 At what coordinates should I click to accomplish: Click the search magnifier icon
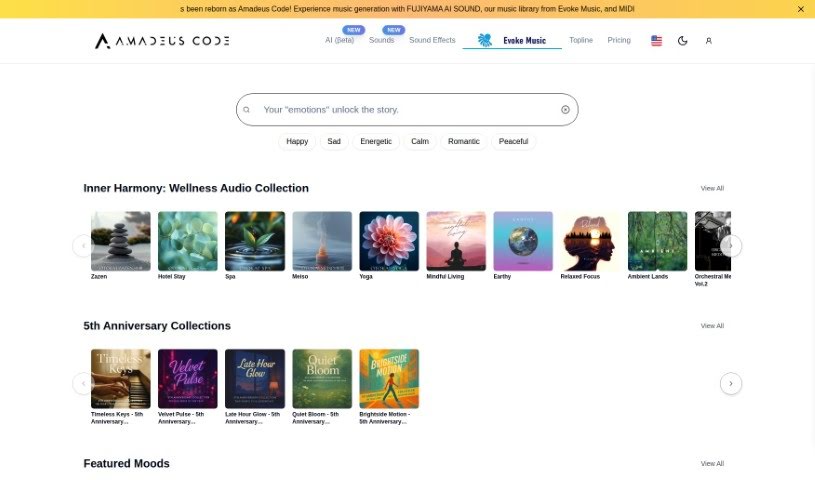click(246, 110)
